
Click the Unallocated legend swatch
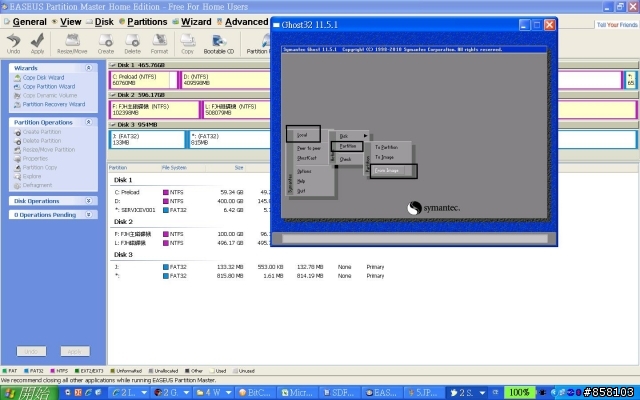click(x=151, y=371)
